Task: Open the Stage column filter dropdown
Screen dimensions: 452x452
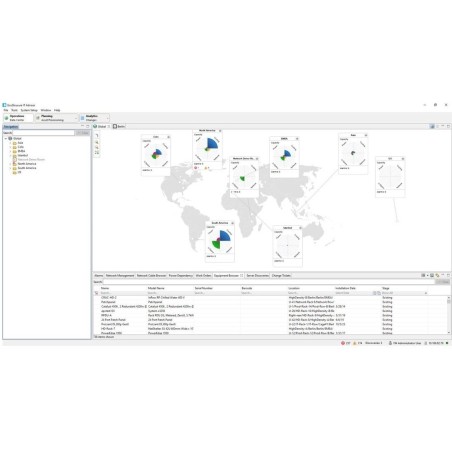Action: 426,293
